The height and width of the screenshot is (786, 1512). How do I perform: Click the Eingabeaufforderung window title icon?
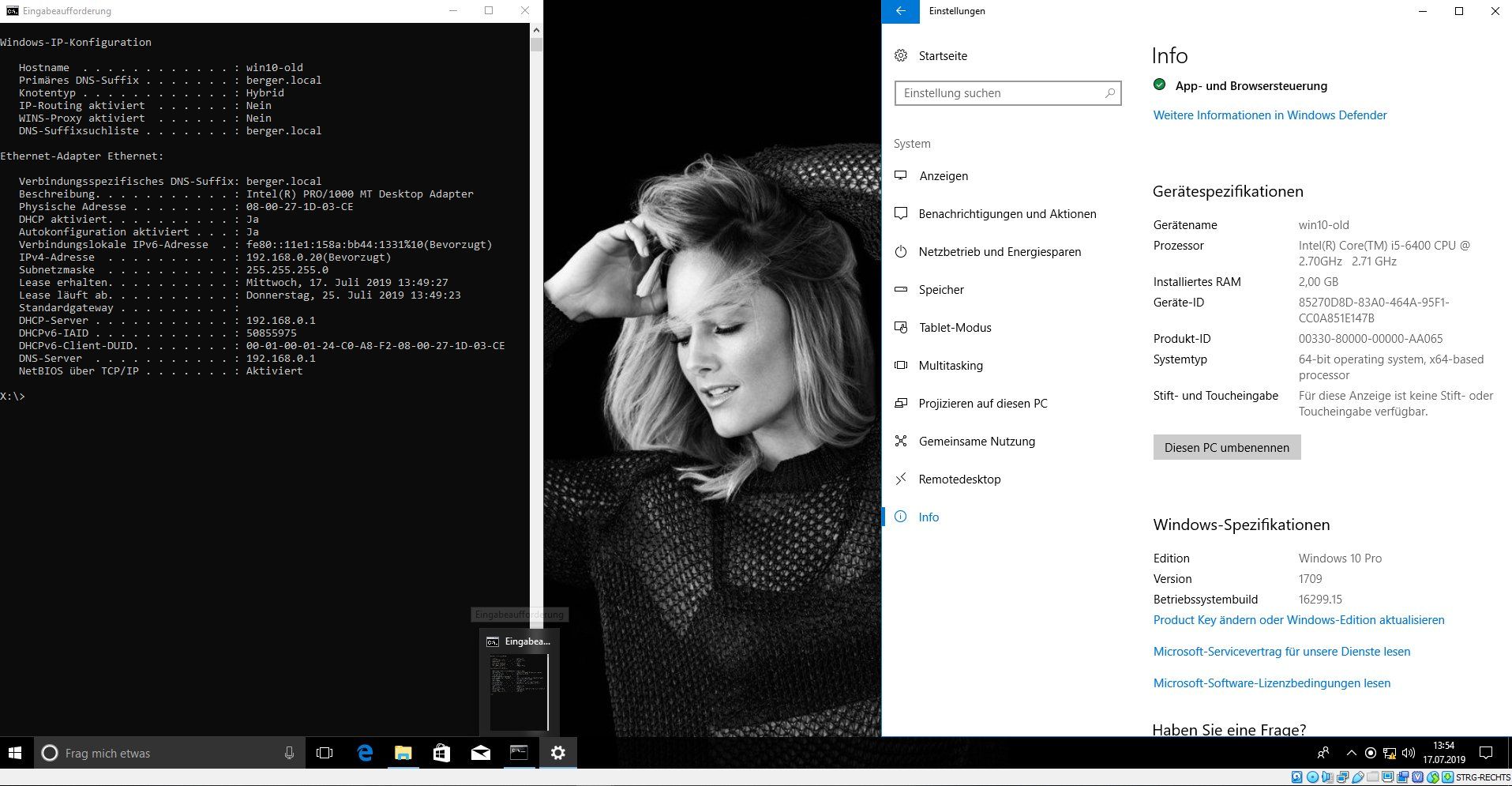point(12,11)
